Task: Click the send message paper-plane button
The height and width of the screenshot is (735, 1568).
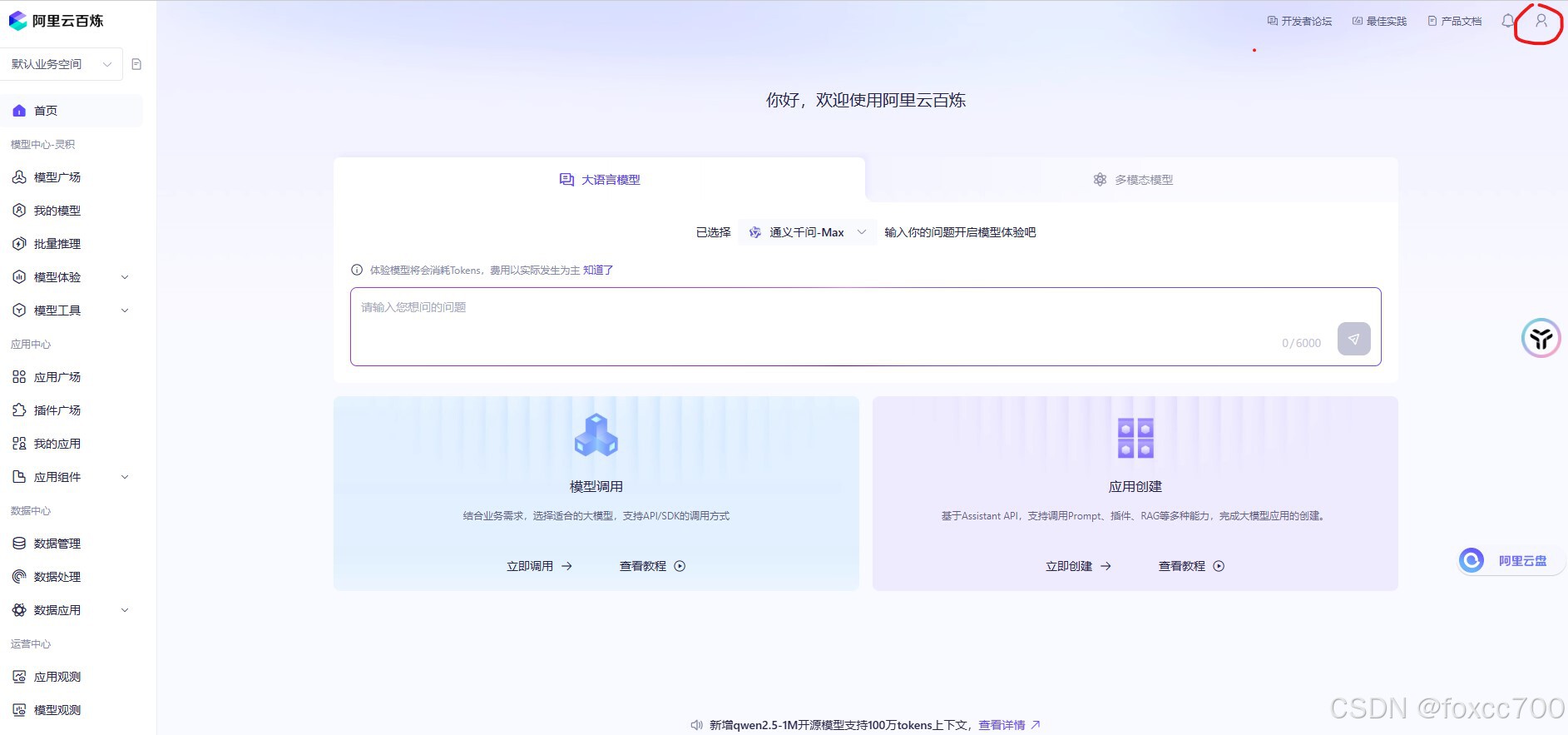Action: pos(1354,339)
